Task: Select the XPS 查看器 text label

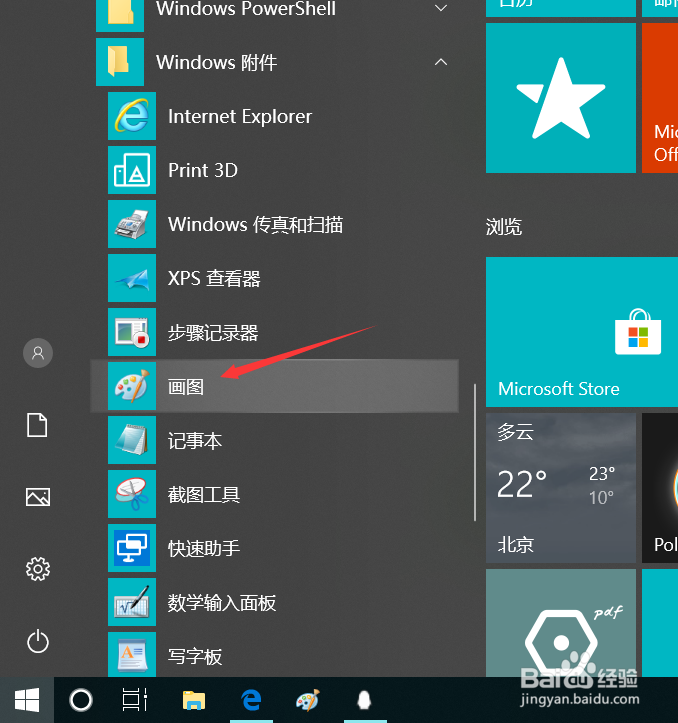Action: (214, 278)
